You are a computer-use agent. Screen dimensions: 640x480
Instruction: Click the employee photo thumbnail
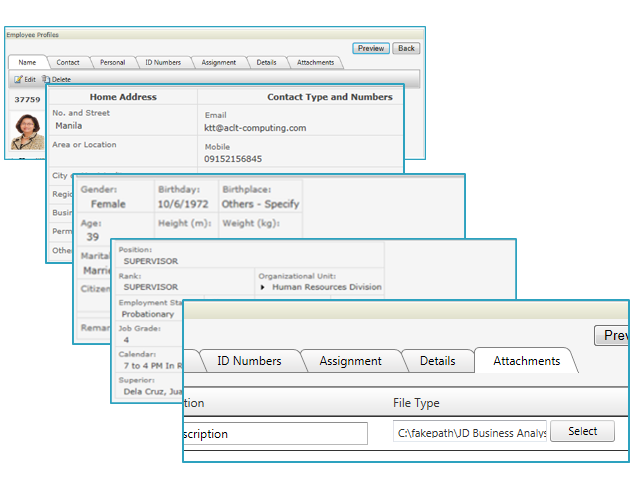pyautogui.click(x=27, y=131)
